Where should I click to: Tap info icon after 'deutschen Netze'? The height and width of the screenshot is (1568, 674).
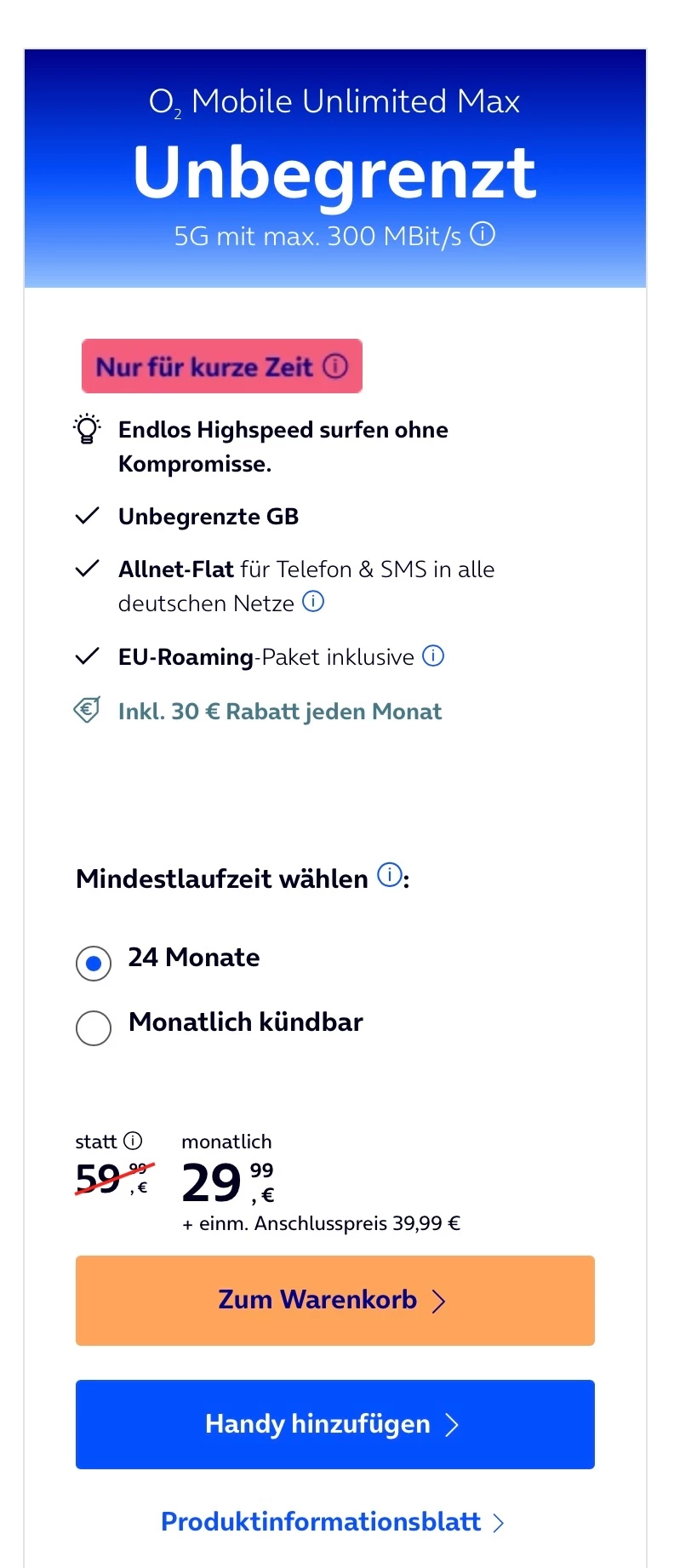point(313,602)
